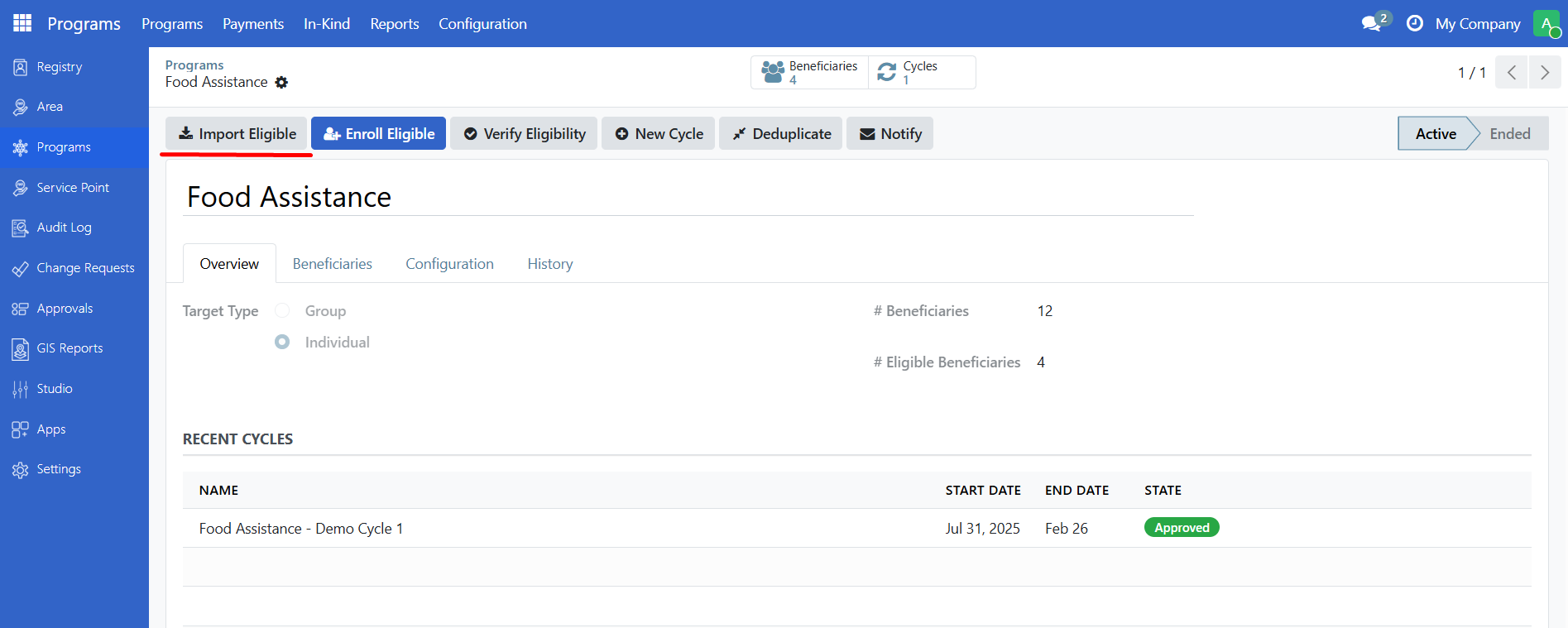Open Beneficiaries stat button
1568x628 pixels.
pos(809,73)
